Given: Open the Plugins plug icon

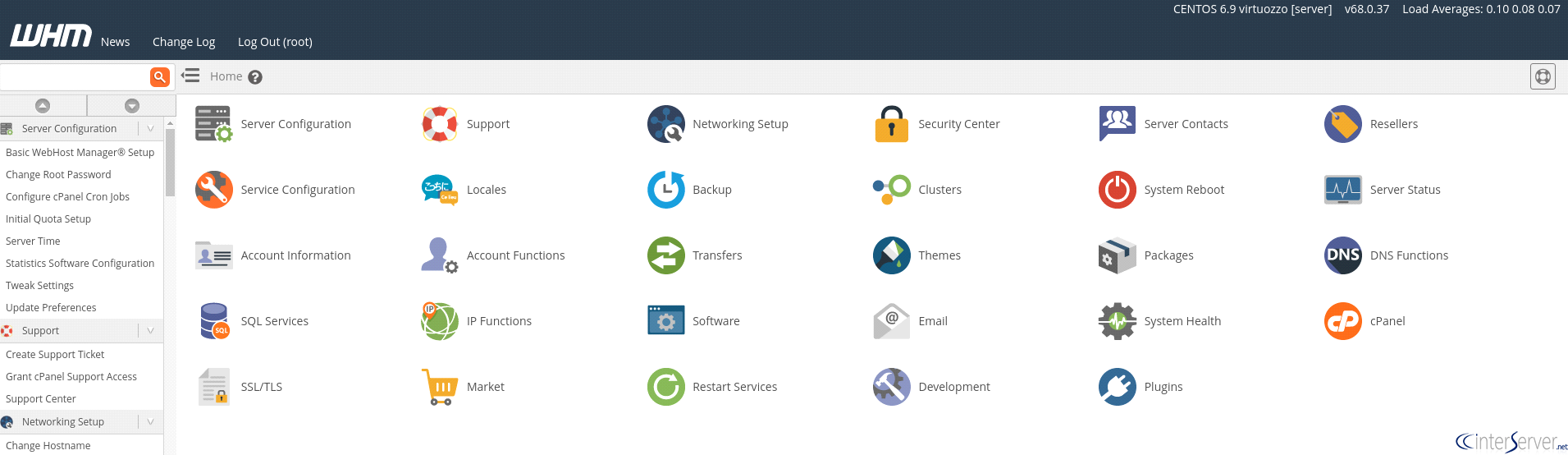Looking at the screenshot, I should tap(1117, 387).
